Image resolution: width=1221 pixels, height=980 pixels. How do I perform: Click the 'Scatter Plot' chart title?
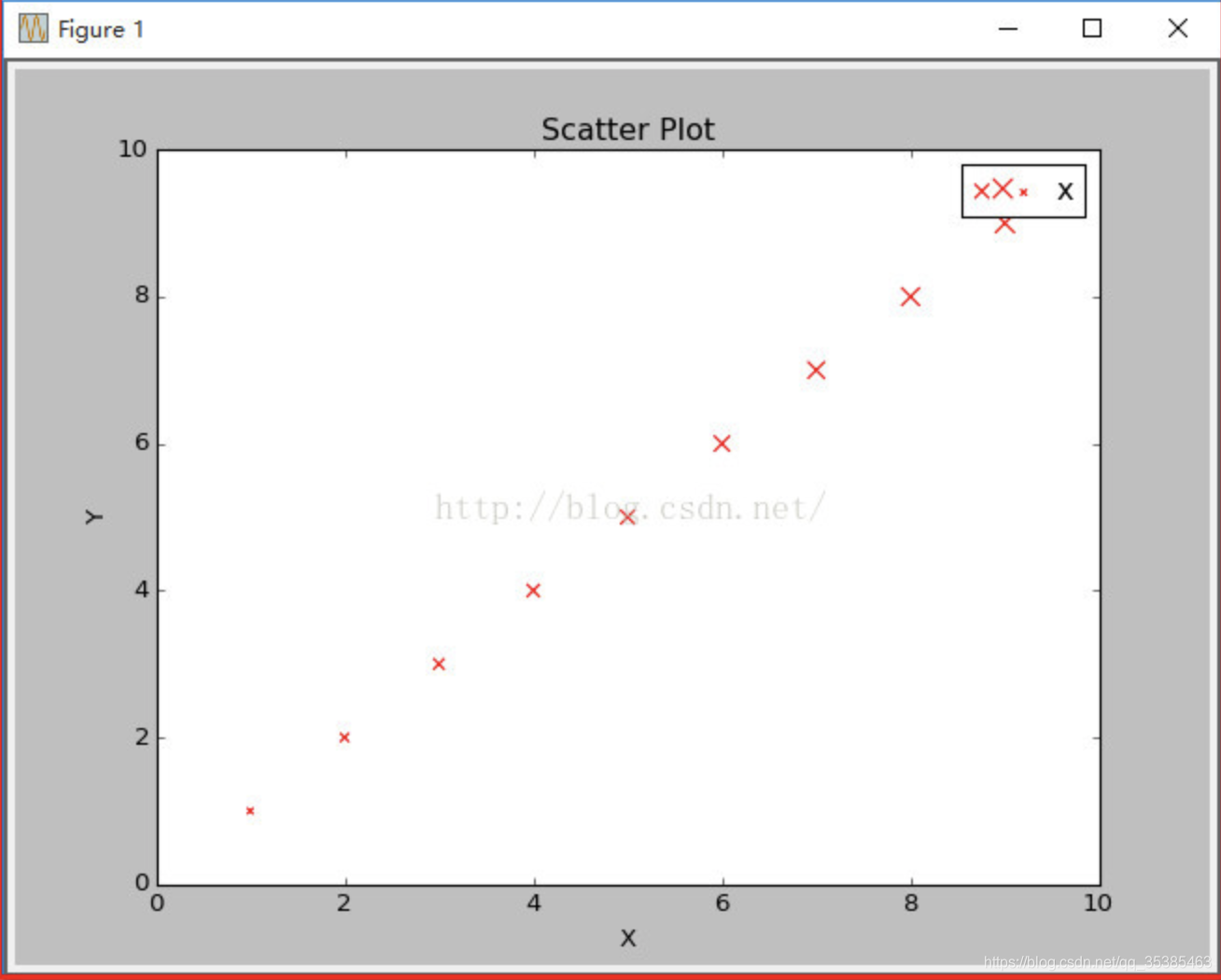(x=627, y=130)
